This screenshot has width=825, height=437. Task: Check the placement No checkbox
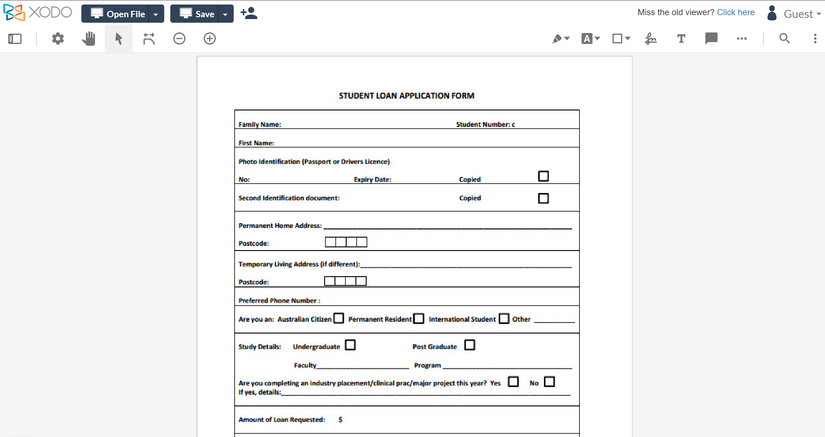pyautogui.click(x=549, y=382)
